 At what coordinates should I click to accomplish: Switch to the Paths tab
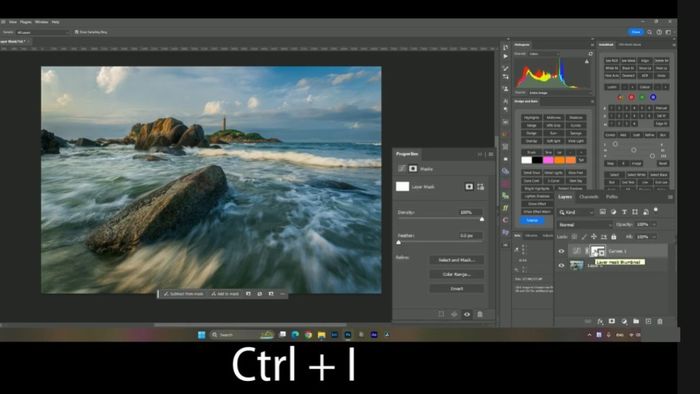point(612,197)
